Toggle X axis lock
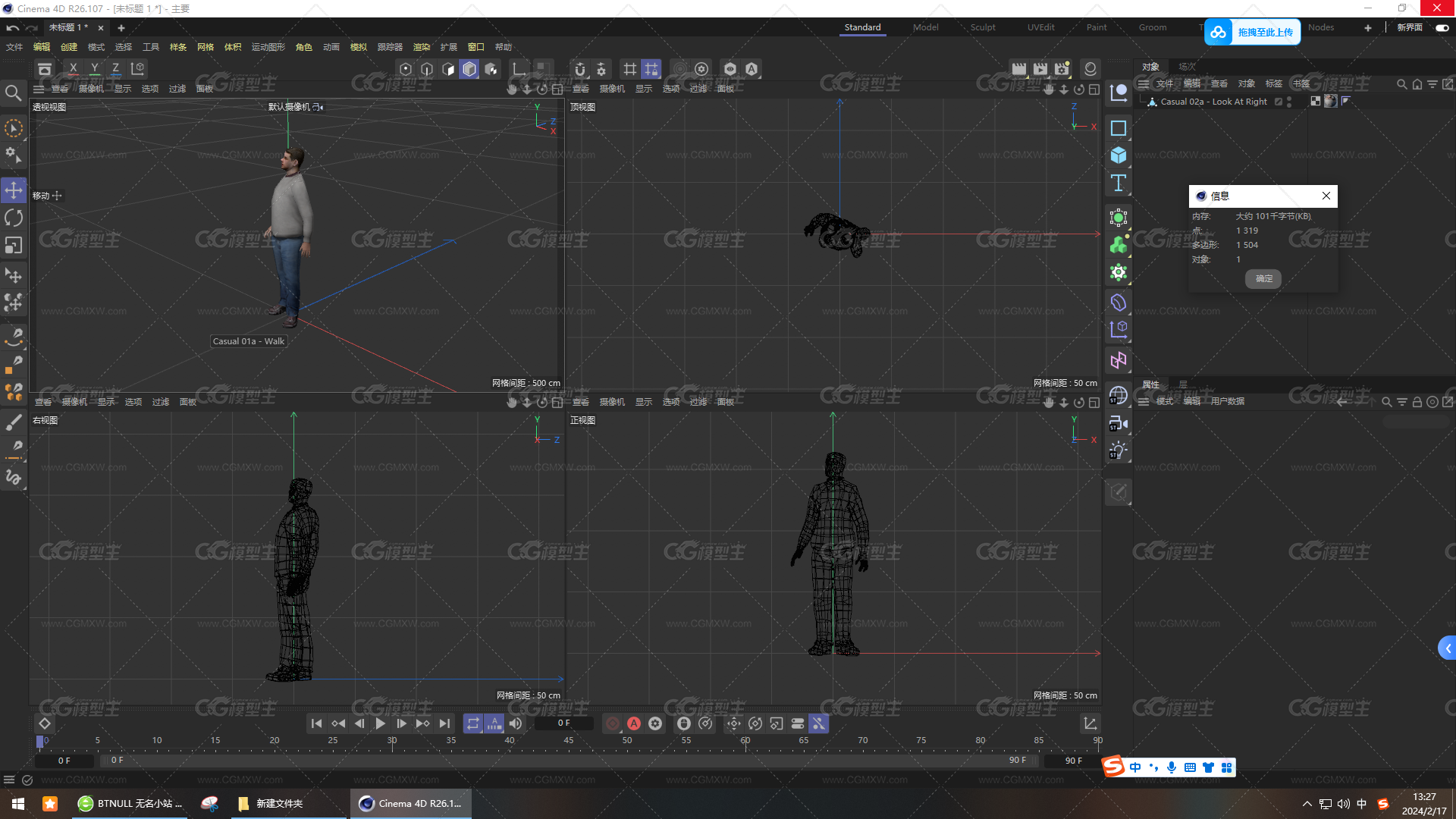The width and height of the screenshot is (1456, 819). point(74,69)
